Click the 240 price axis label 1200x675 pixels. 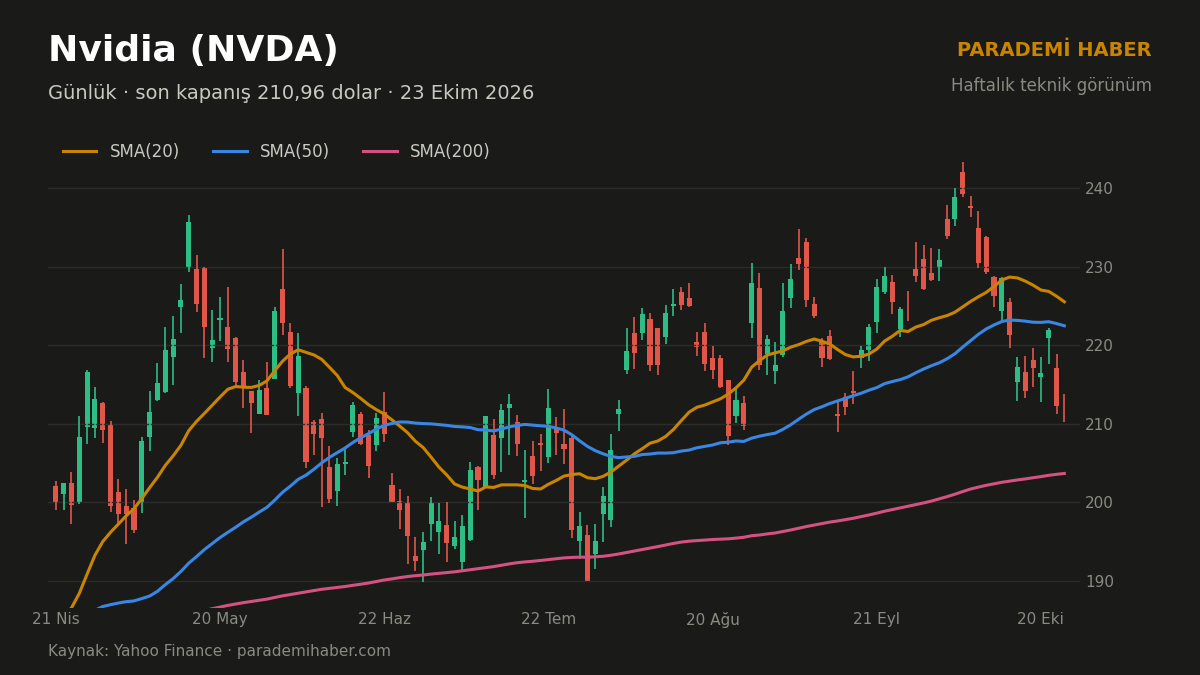[x=1097, y=188]
